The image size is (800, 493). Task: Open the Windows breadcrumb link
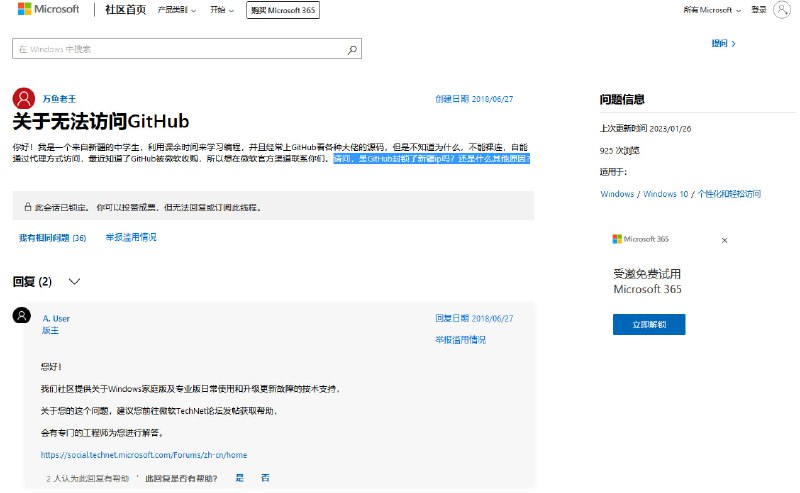[617, 194]
